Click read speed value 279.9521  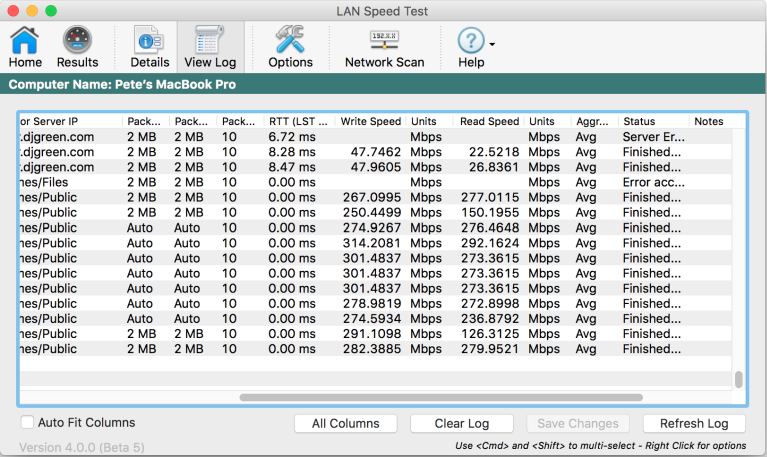coord(490,349)
